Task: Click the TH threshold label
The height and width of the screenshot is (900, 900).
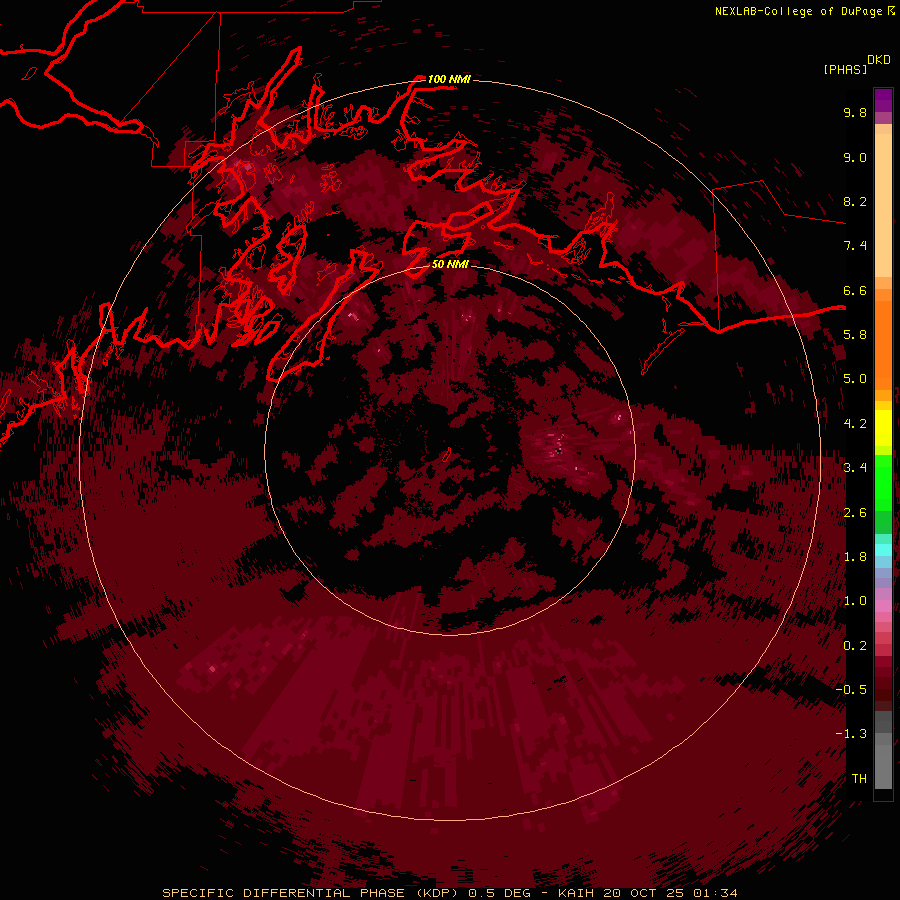Action: click(859, 779)
